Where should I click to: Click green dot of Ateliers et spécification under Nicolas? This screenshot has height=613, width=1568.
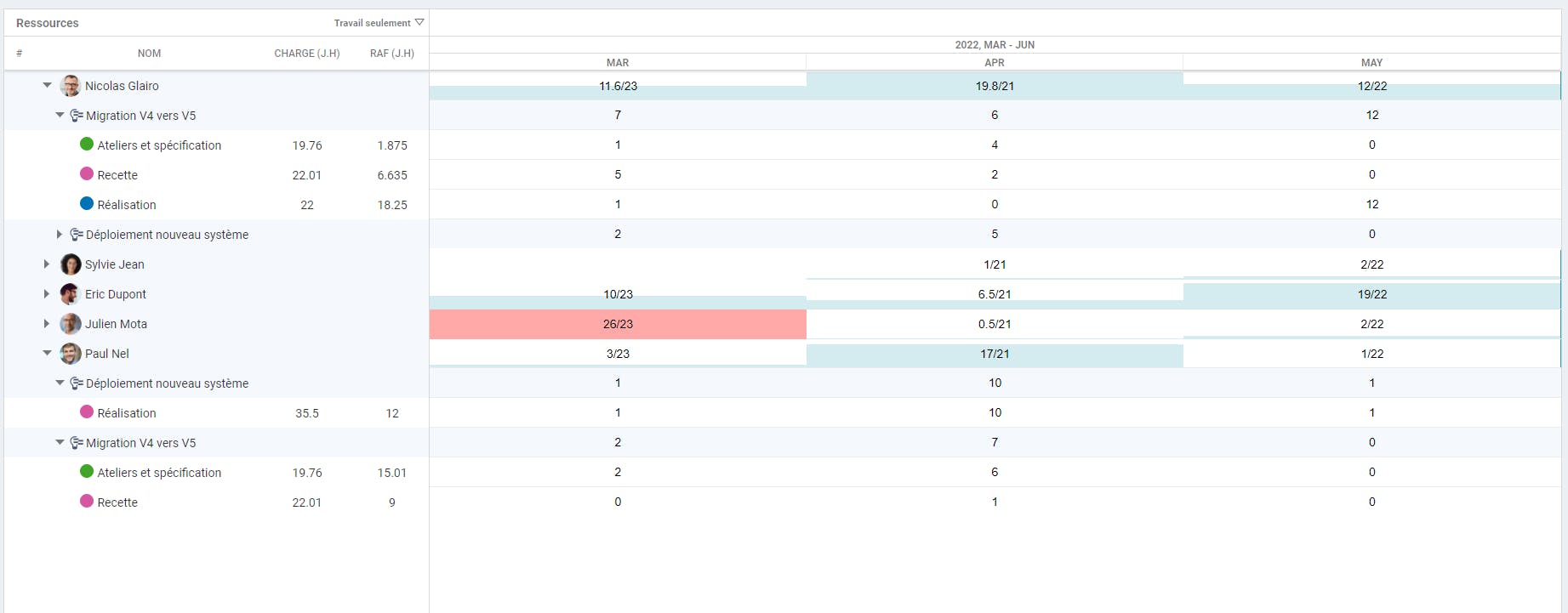[x=87, y=145]
